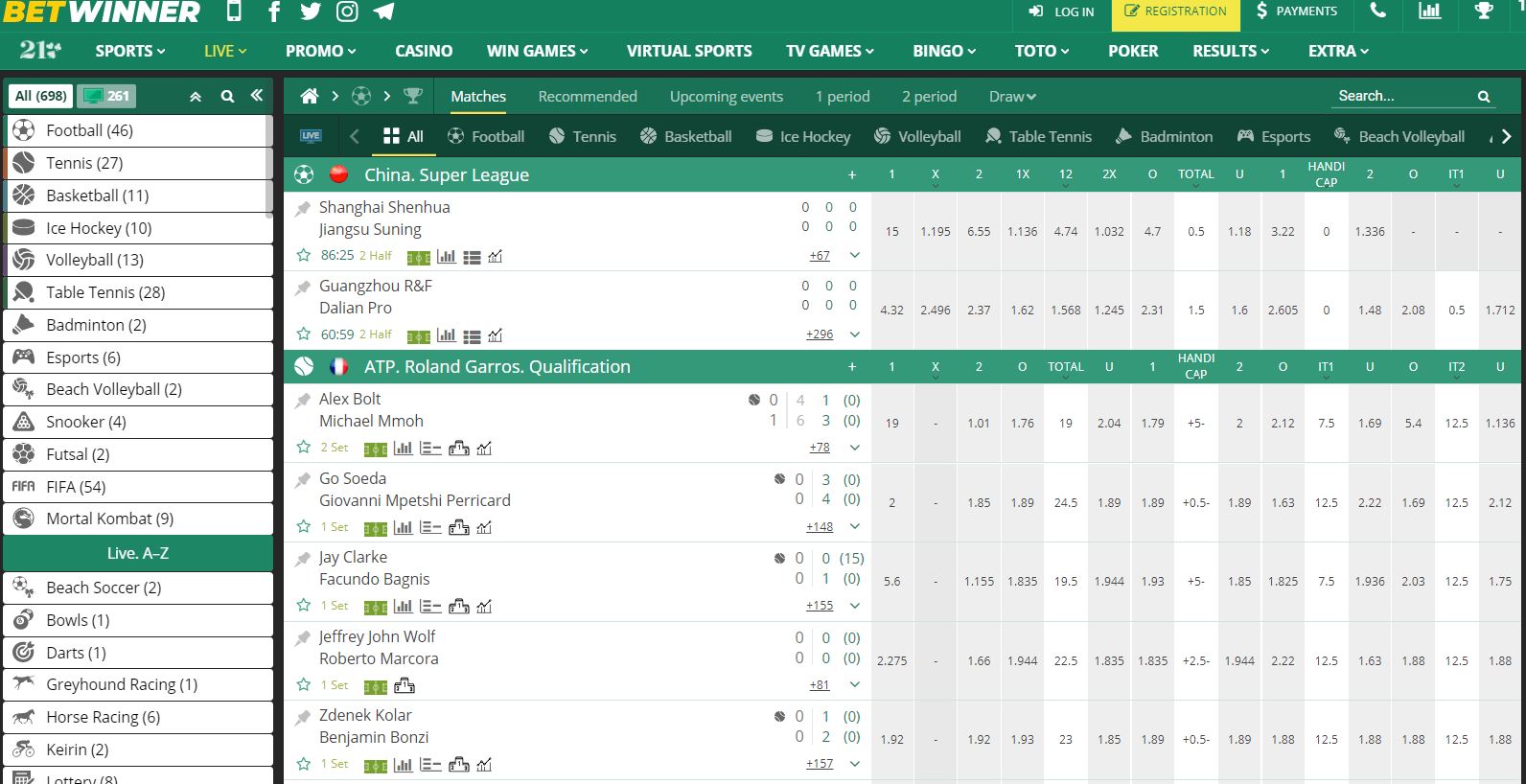The width and height of the screenshot is (1526, 784).
Task: Click the LOG IN button
Action: pyautogui.click(x=1062, y=12)
